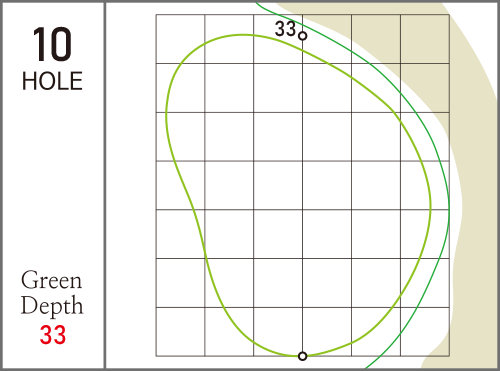Click the white gap between fringe and sand
This screenshot has width=500, height=371.
point(456,207)
